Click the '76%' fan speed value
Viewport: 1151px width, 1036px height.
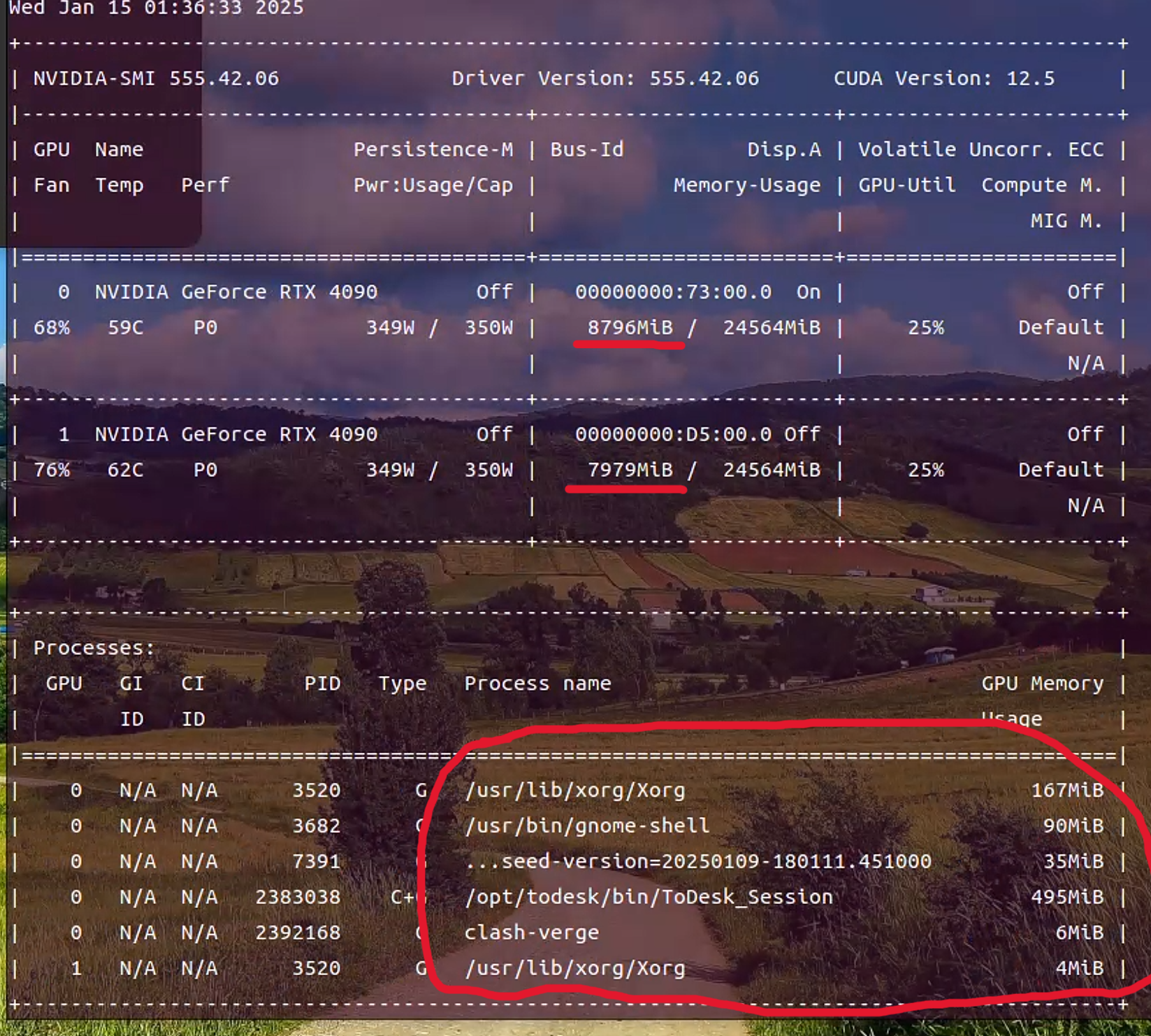coord(52,470)
